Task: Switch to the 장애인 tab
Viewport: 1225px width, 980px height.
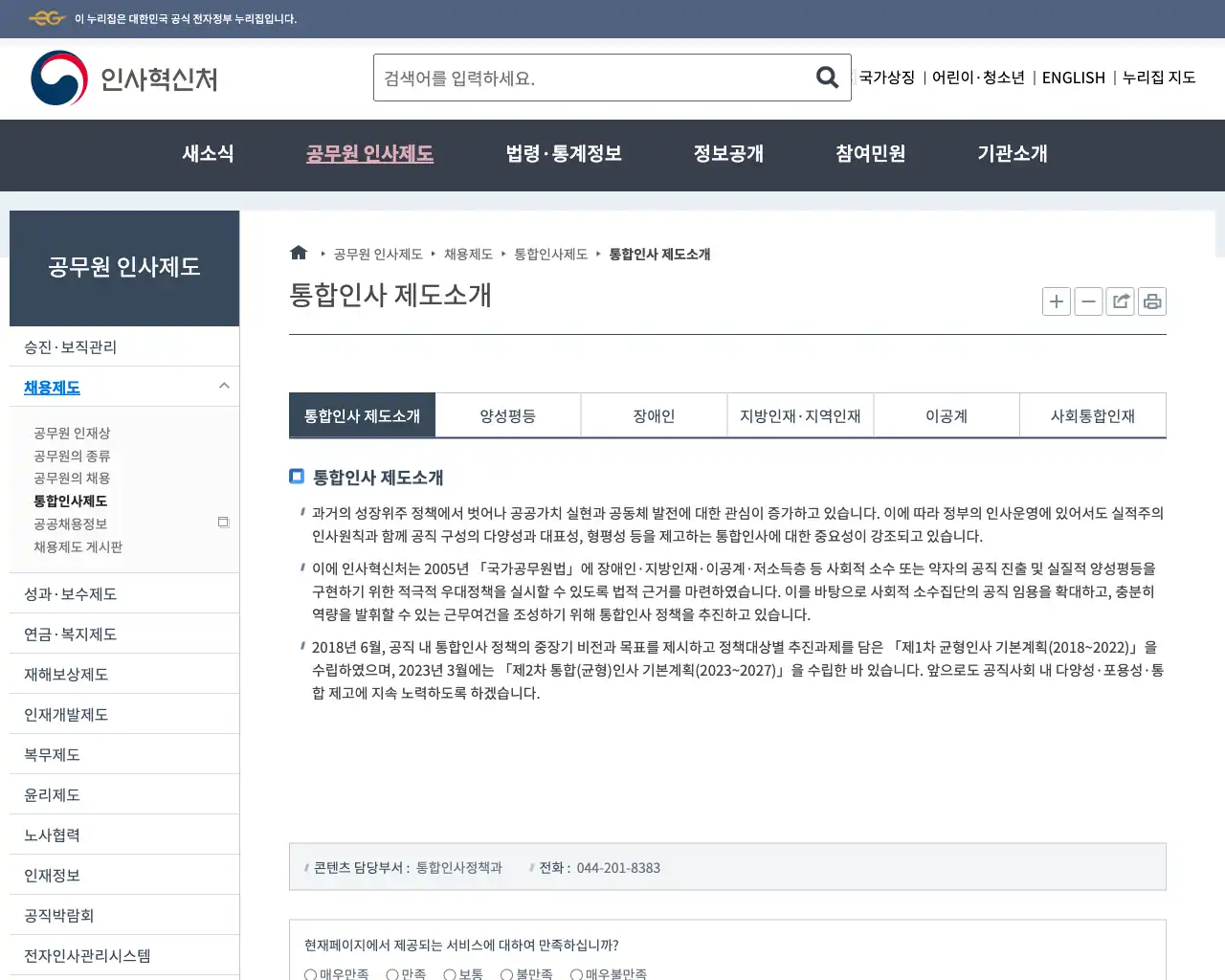Action: coord(655,415)
